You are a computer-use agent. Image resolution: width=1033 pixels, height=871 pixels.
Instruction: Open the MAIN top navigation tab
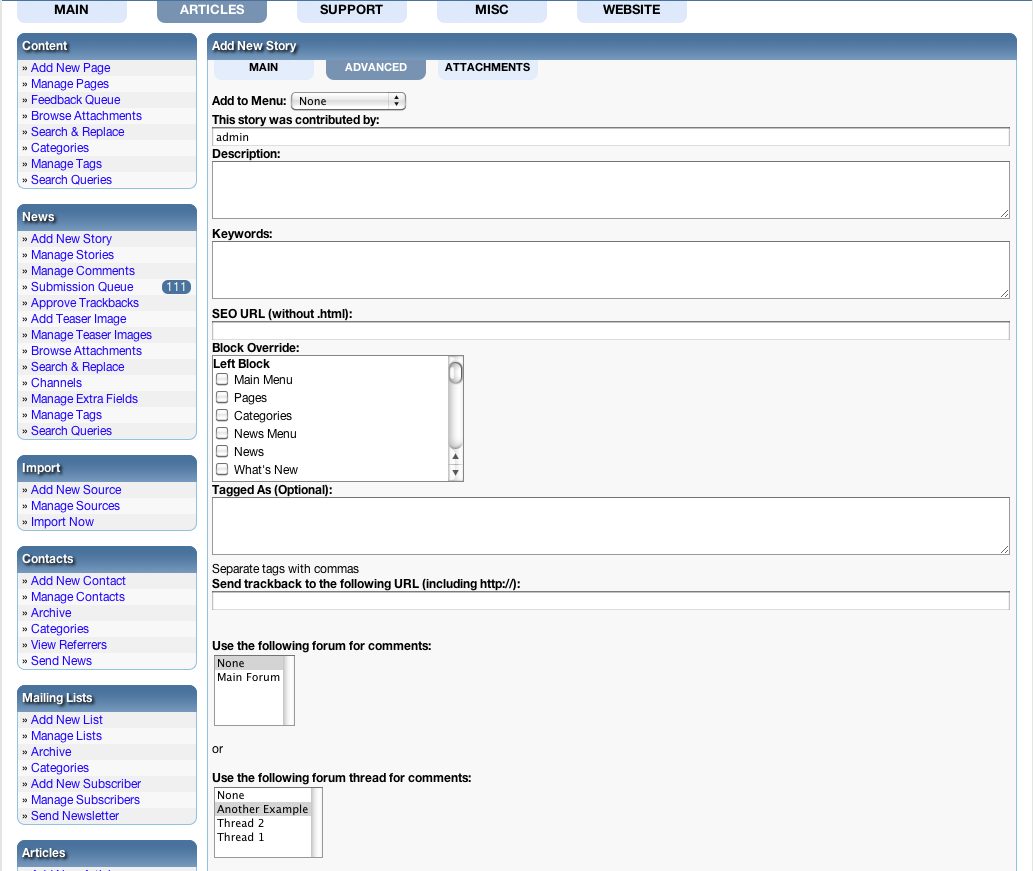pyautogui.click(x=71, y=10)
